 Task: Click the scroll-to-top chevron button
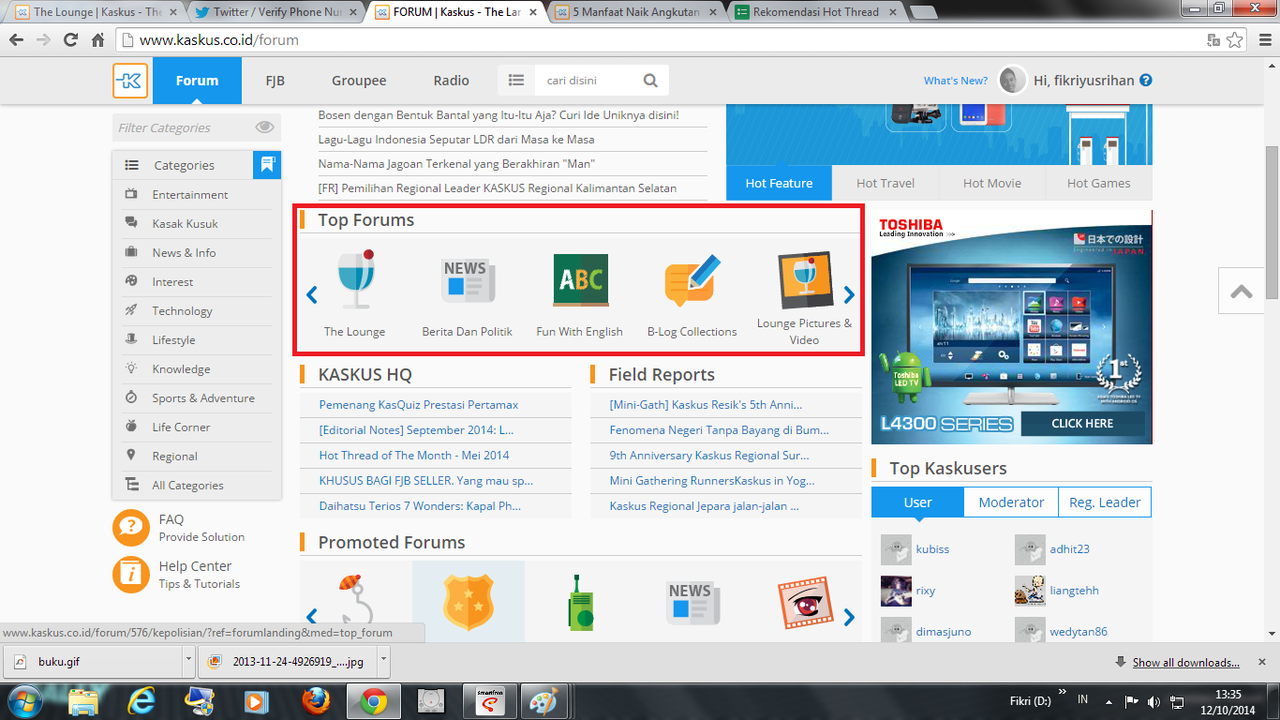1241,291
